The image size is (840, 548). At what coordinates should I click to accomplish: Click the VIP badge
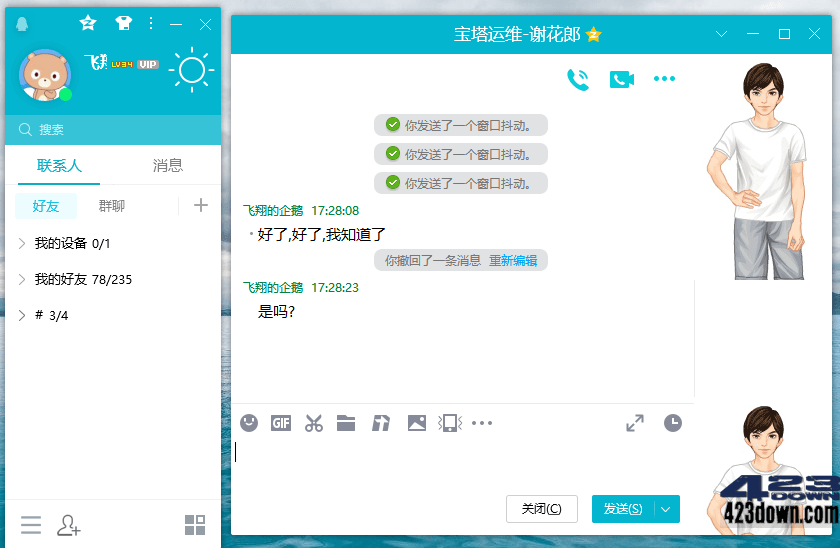(148, 64)
